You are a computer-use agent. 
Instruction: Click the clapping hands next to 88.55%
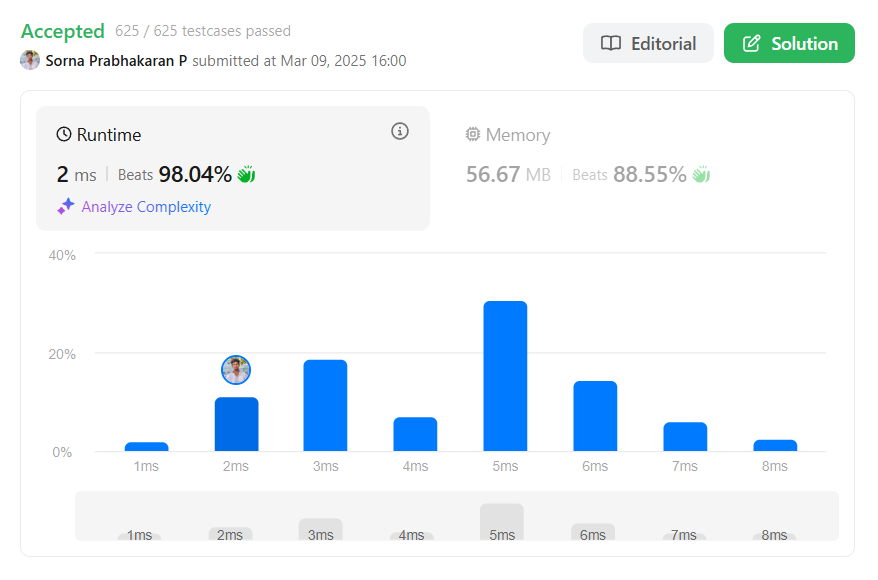(701, 175)
